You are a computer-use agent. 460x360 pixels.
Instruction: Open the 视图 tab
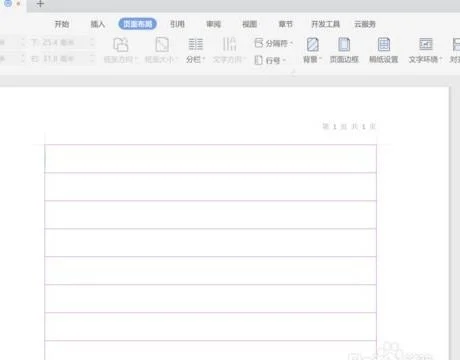click(x=249, y=24)
